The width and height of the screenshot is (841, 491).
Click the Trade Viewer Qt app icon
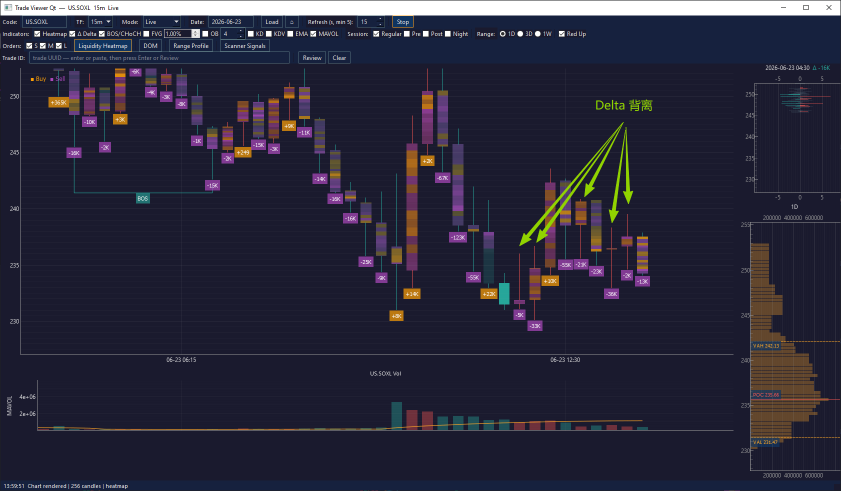(x=8, y=8)
